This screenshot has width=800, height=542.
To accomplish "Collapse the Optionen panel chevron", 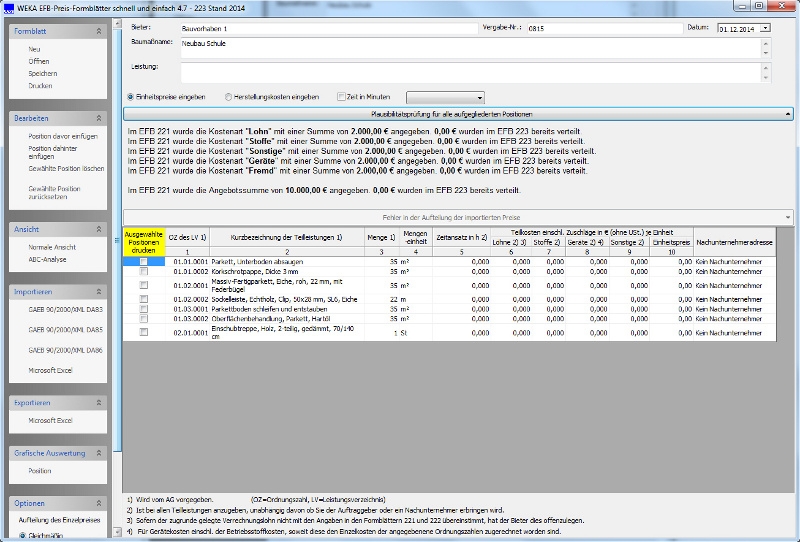I will [x=98, y=503].
